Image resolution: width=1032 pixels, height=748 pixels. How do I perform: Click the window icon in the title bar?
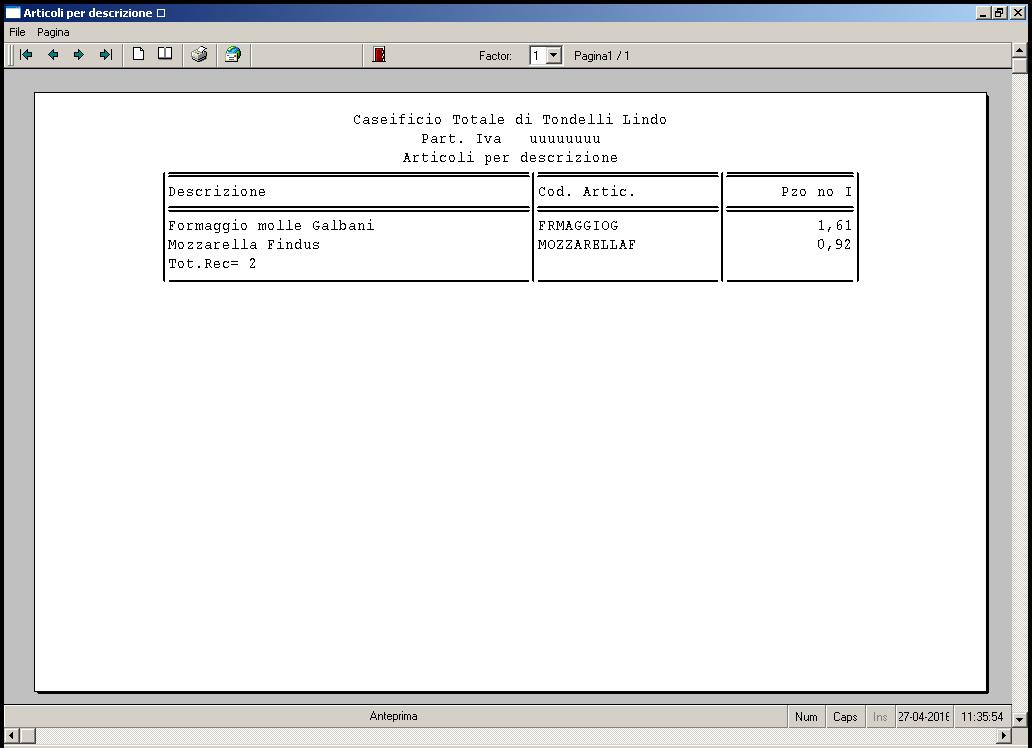13,13
